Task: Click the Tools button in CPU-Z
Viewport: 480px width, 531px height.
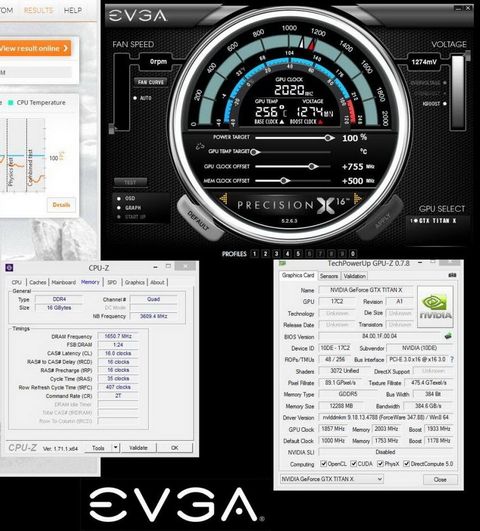Action: [x=98, y=448]
